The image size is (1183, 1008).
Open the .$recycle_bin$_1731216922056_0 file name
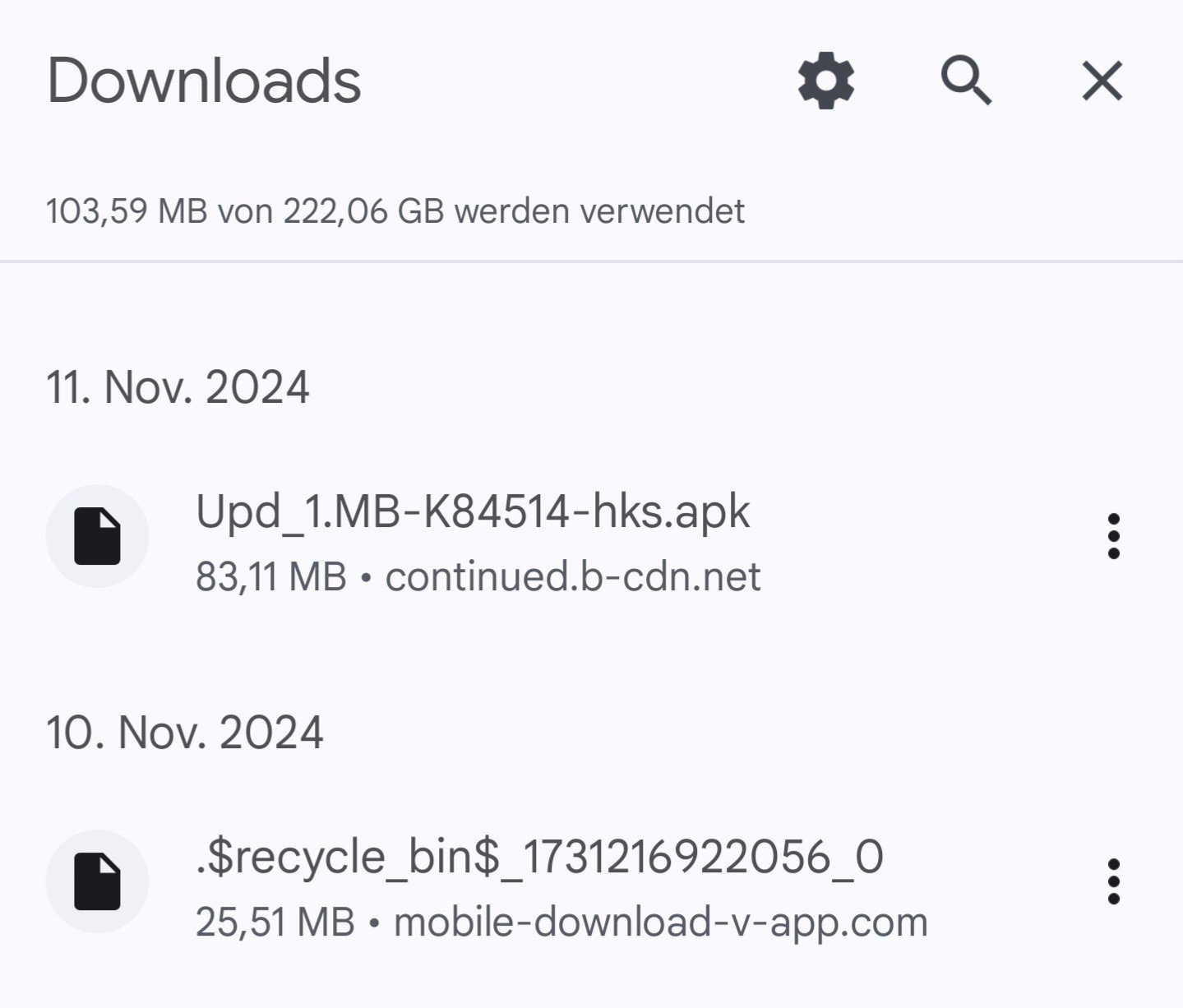[x=539, y=857]
